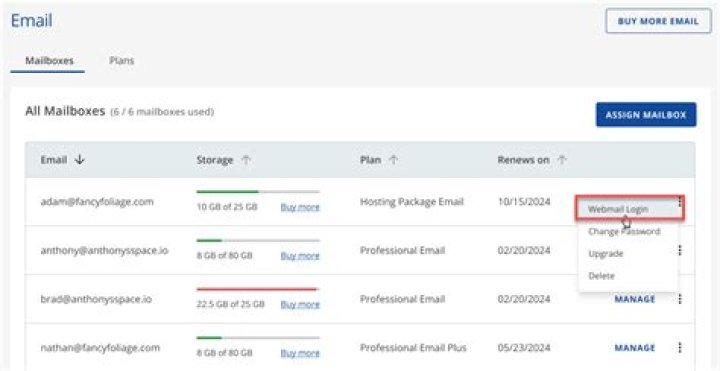720x371 pixels.
Task: Click the email anthony@anthonysspace.io
Action: click(104, 251)
